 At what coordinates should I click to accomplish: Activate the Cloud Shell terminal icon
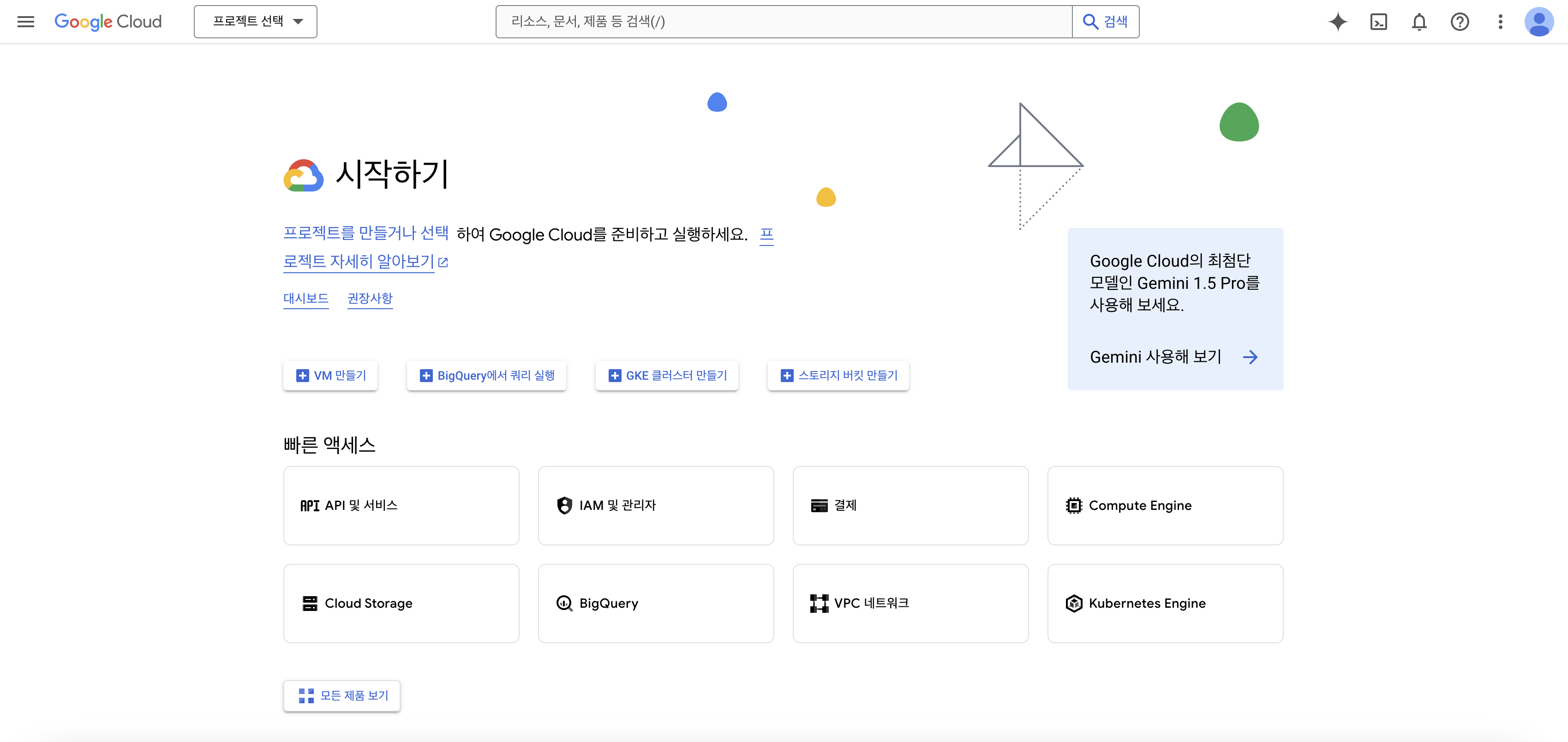pyautogui.click(x=1378, y=22)
